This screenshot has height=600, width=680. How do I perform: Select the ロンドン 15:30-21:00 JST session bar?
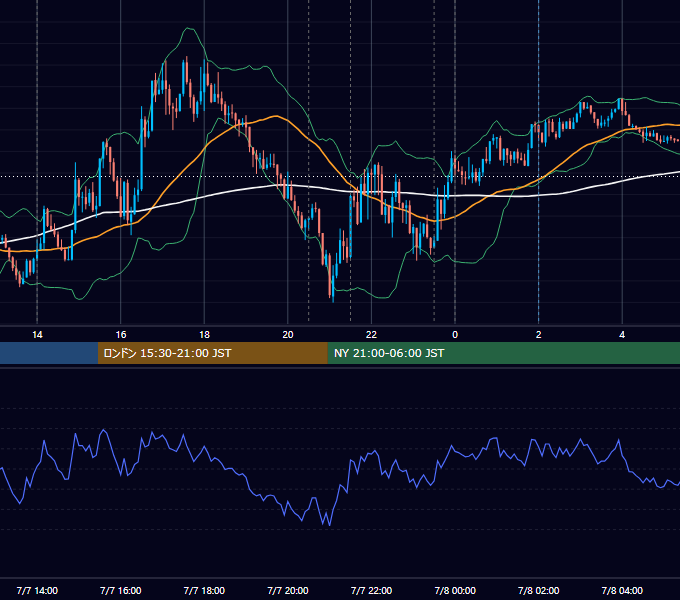click(x=212, y=353)
